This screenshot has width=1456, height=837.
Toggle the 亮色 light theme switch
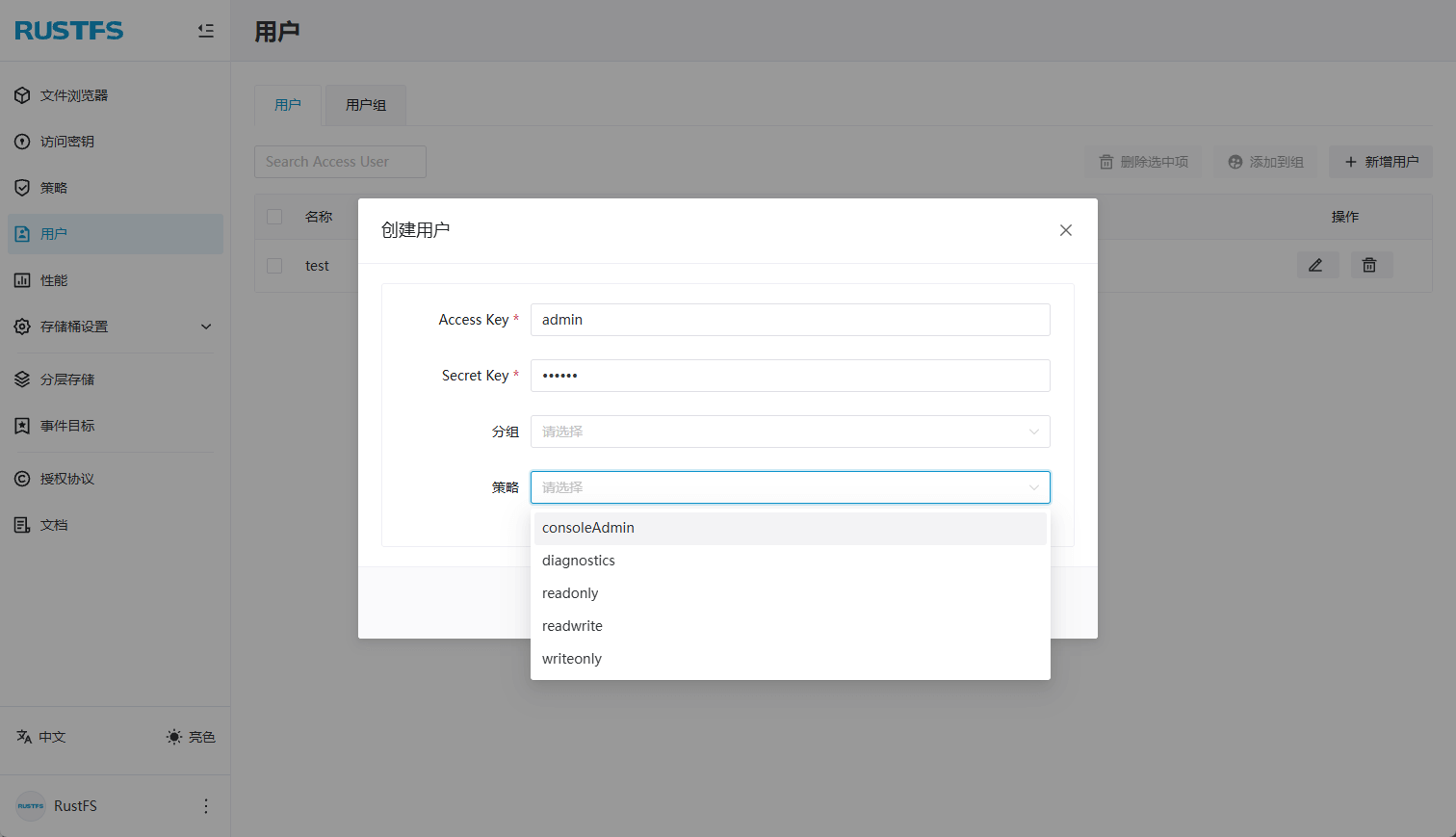(x=190, y=737)
